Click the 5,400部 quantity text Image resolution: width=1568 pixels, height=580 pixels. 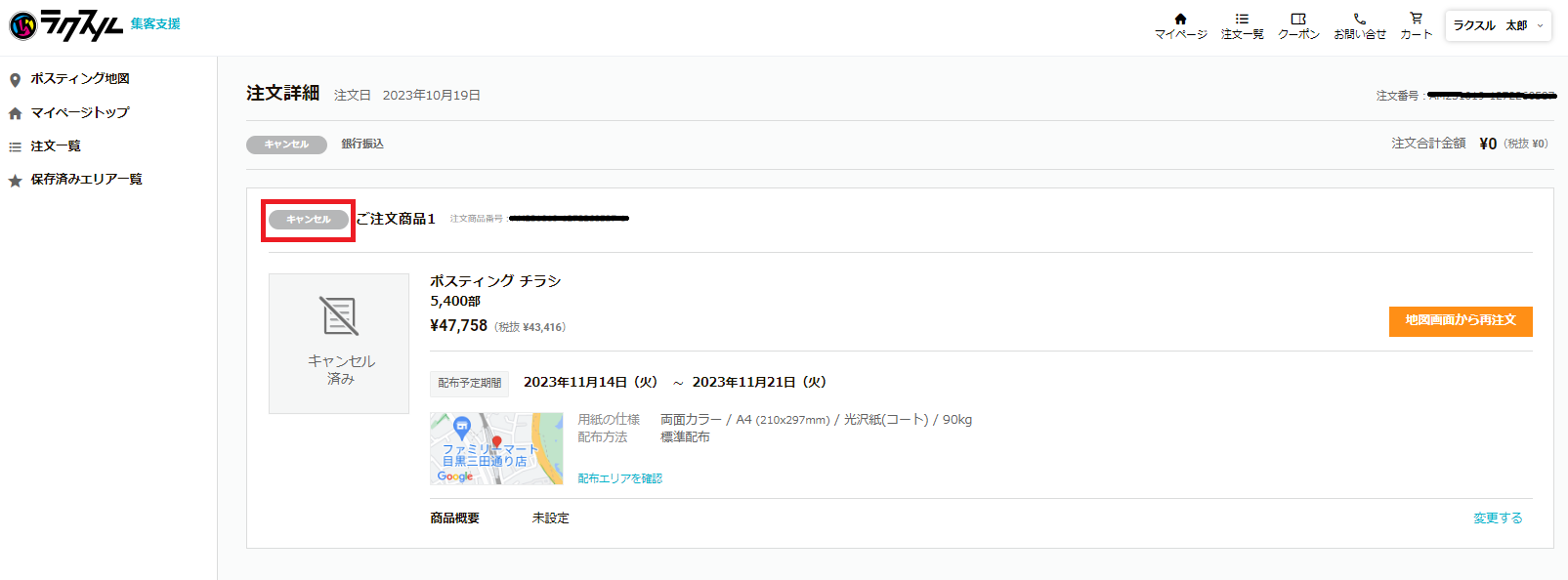(455, 302)
